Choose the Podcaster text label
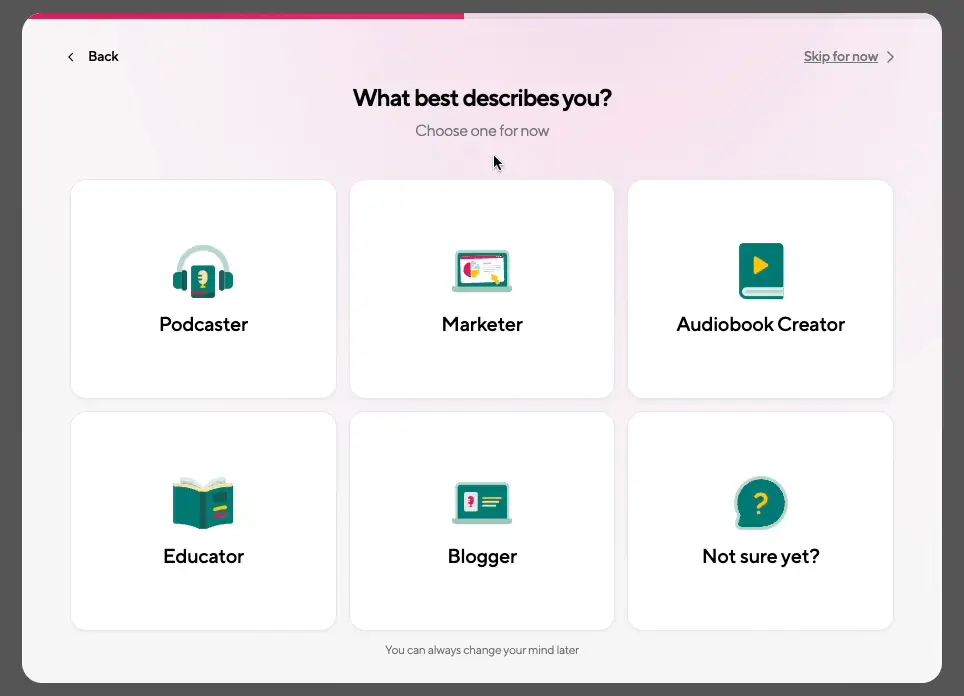 click(x=203, y=324)
